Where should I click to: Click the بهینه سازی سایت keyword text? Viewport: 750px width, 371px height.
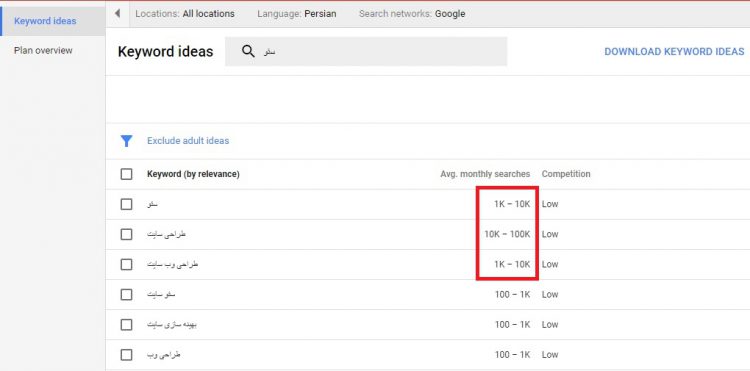pos(172,325)
